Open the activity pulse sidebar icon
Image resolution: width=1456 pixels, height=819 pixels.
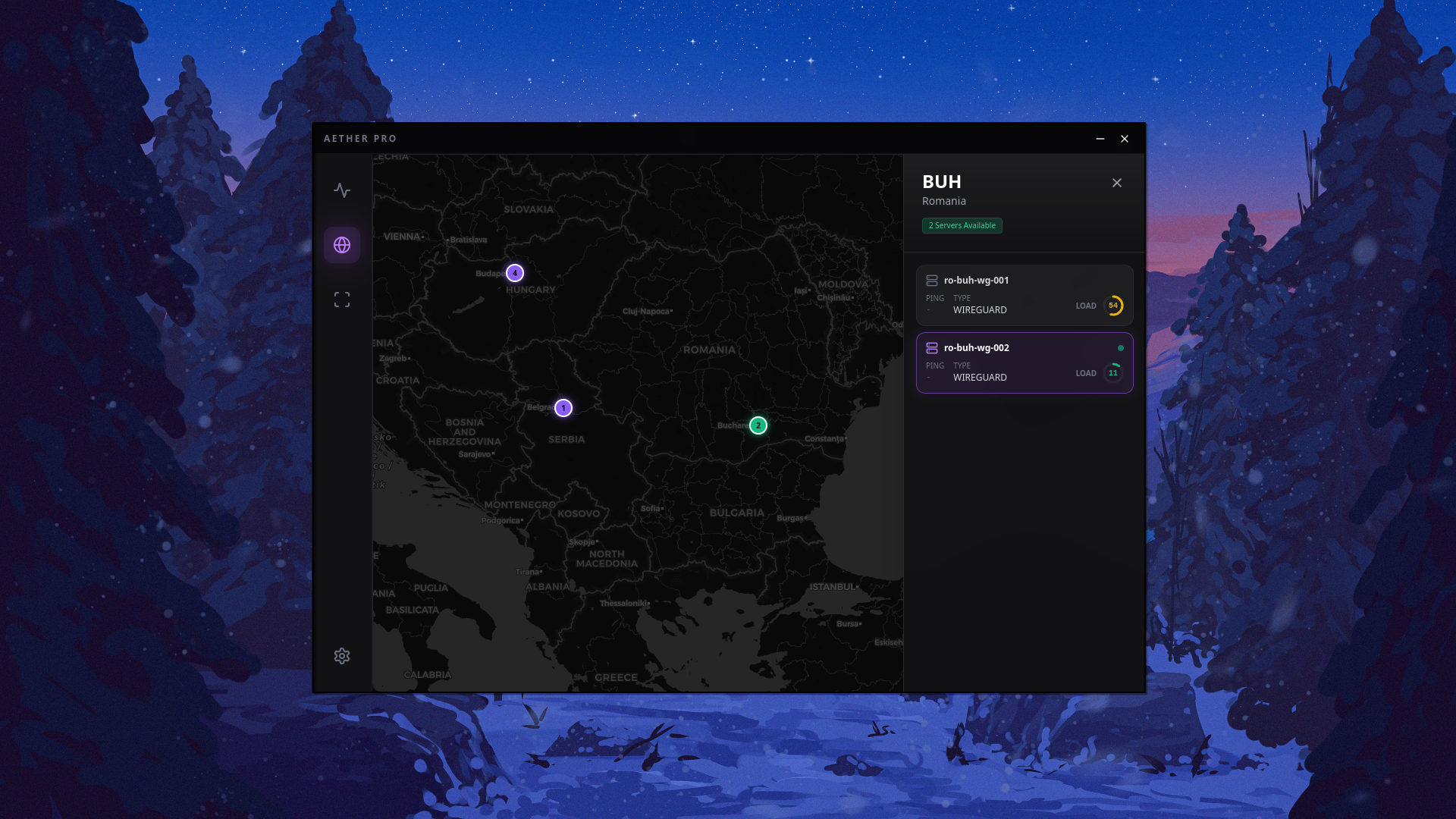[x=342, y=190]
